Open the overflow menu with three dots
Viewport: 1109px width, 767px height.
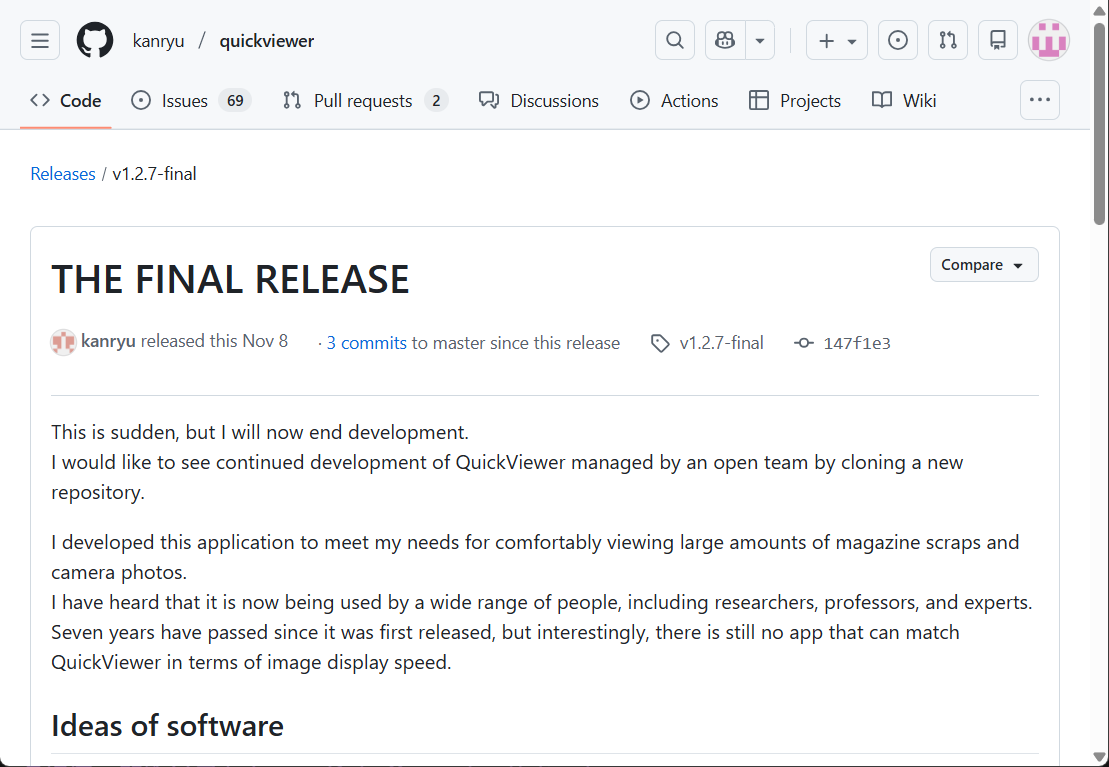1039,100
